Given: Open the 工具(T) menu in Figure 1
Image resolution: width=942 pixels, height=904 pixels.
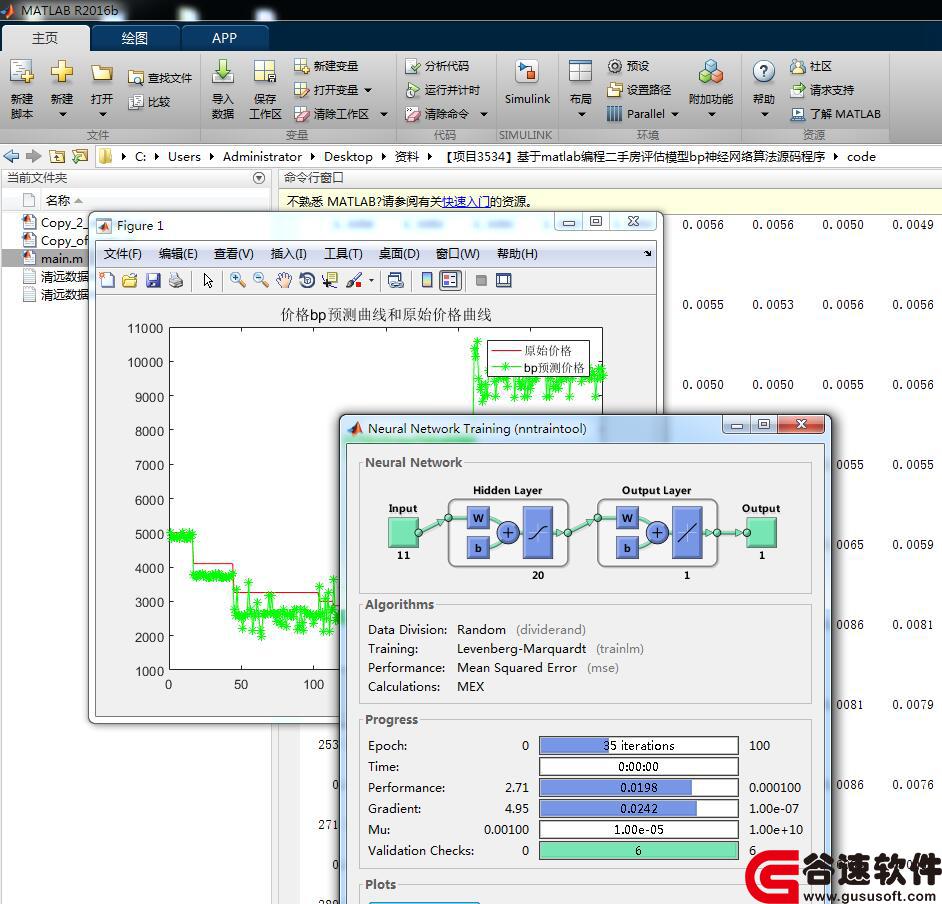Looking at the screenshot, I should (343, 254).
